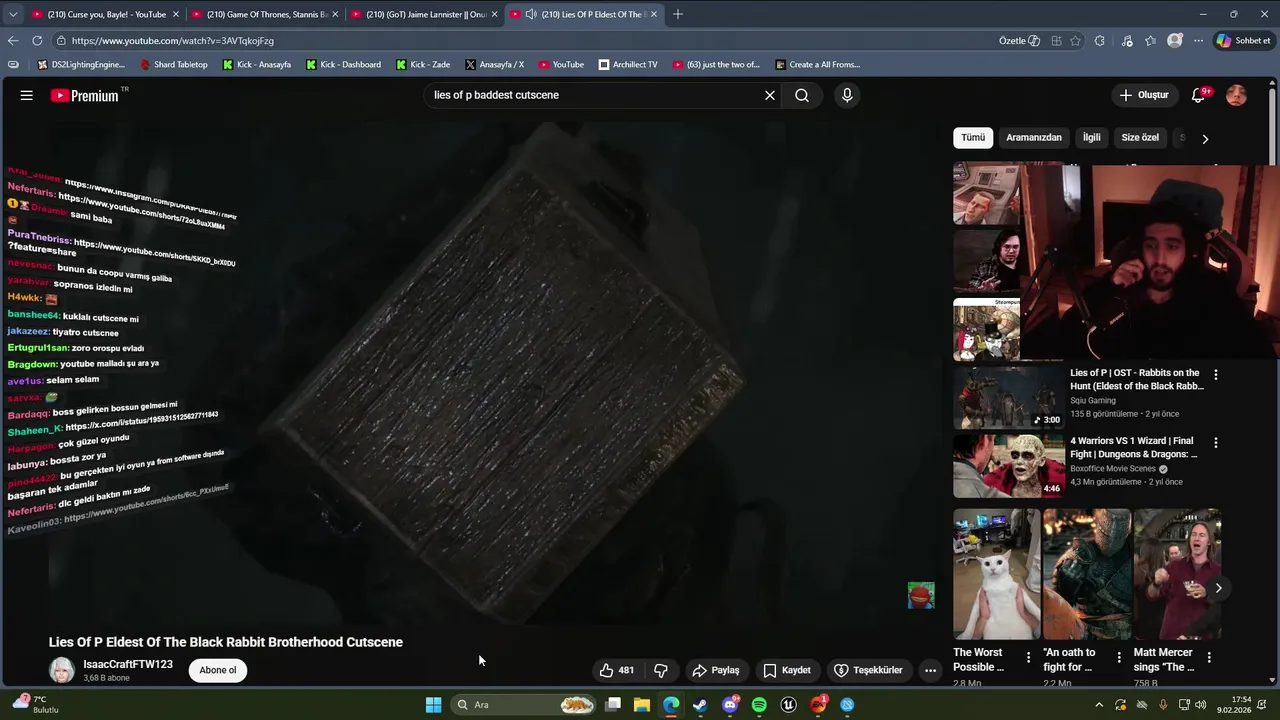Open options for An oath to fight for short

tap(1119, 658)
